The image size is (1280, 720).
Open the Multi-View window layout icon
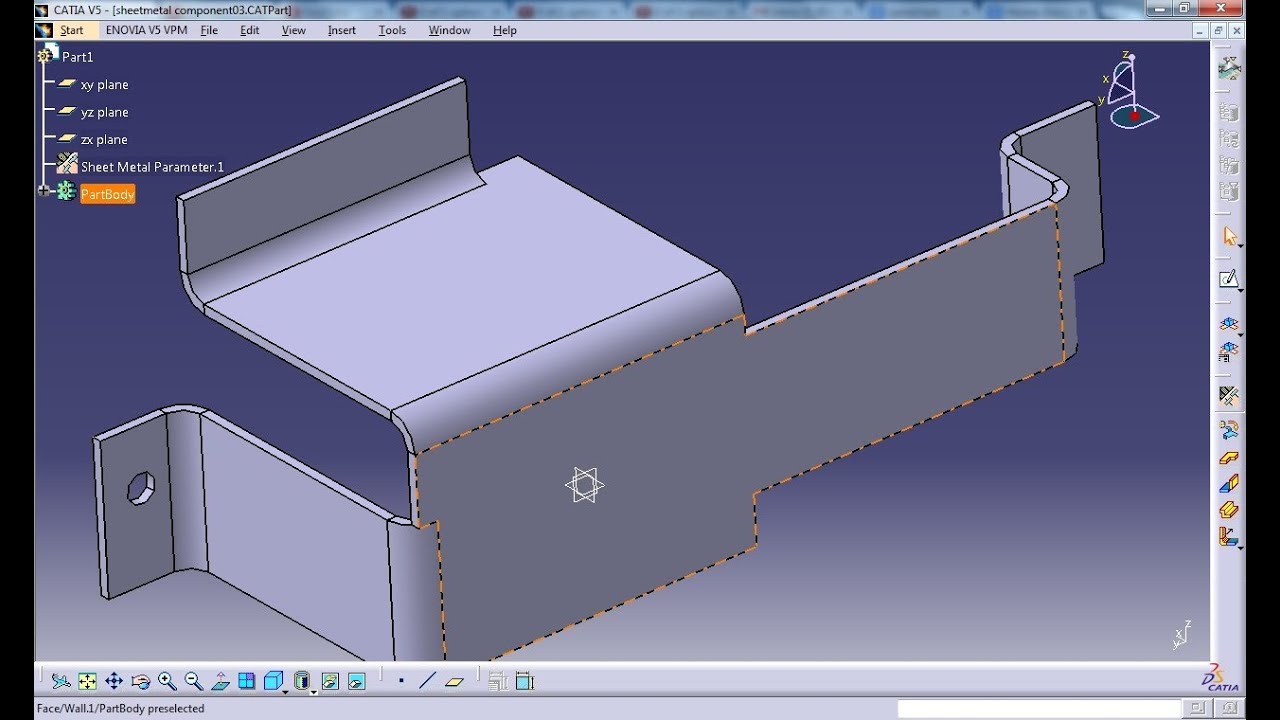tap(247, 681)
